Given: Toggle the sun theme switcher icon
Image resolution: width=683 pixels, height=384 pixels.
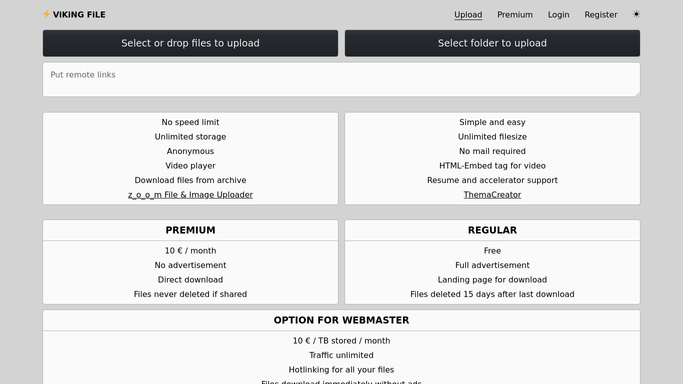Looking at the screenshot, I should (636, 14).
